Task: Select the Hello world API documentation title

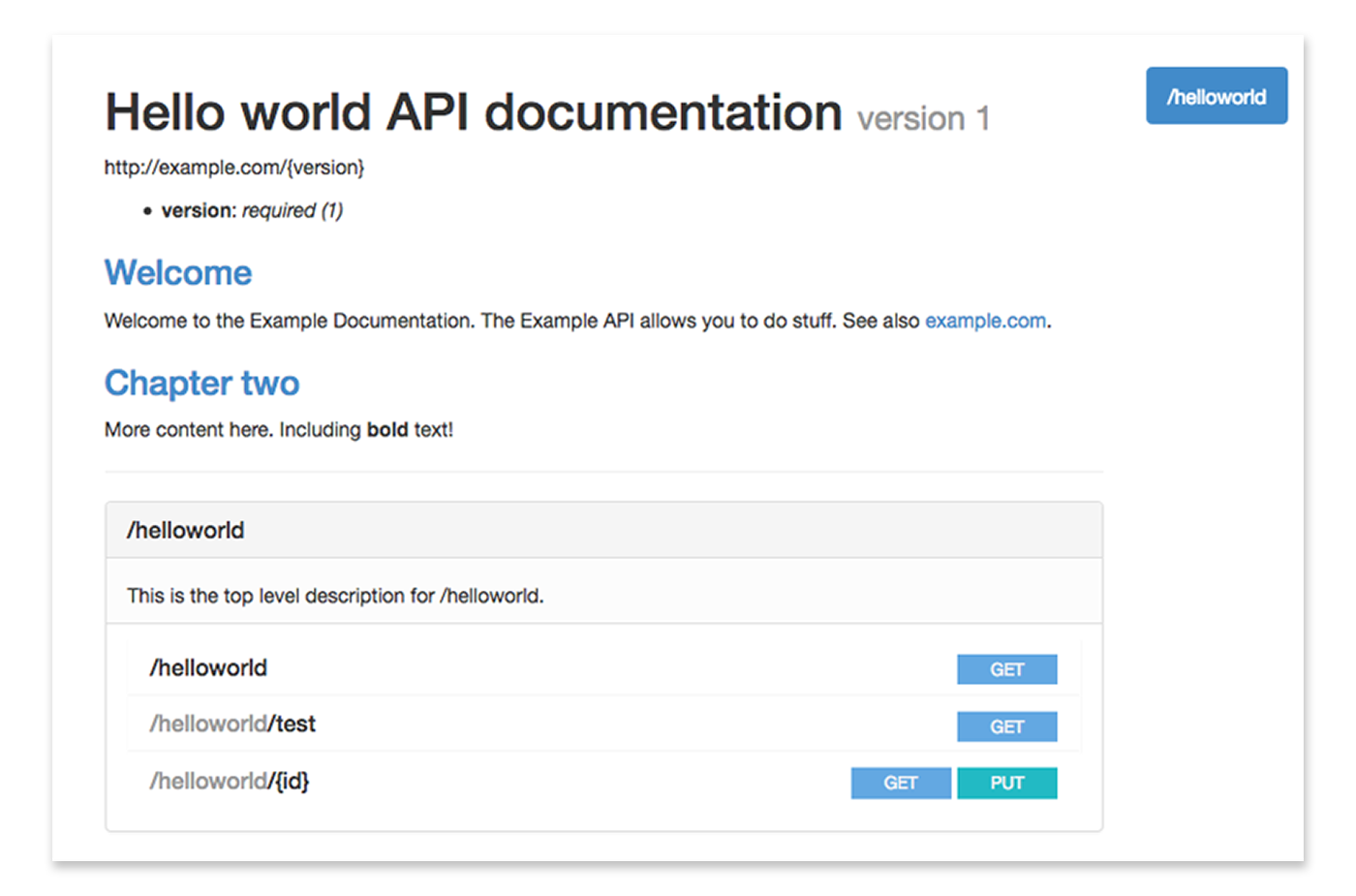Action: 472,109
